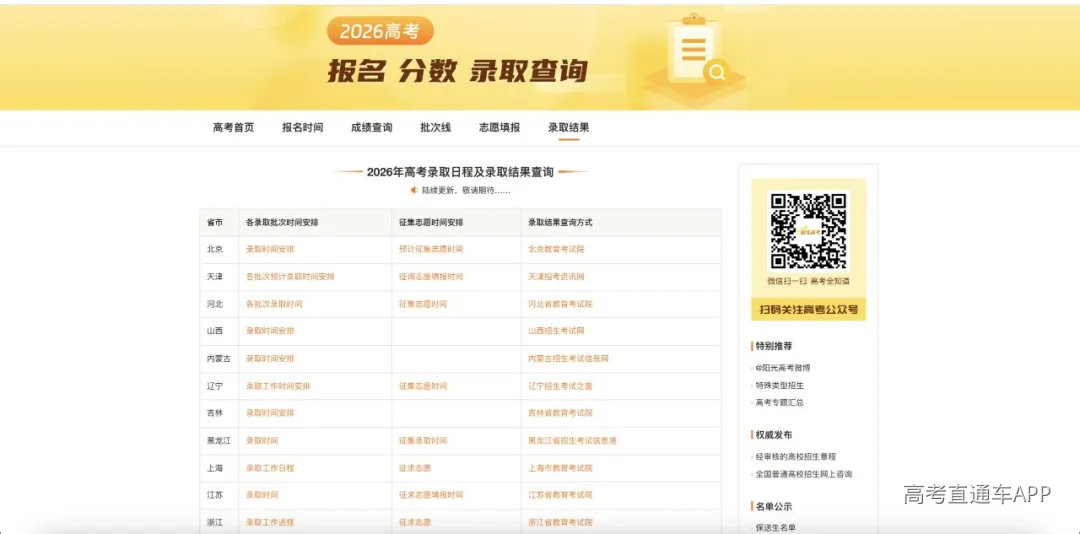This screenshot has height=534, width=1080.
Task: Open 内蒙古 row's 录取时间安排 link
Action: click(x=270, y=359)
